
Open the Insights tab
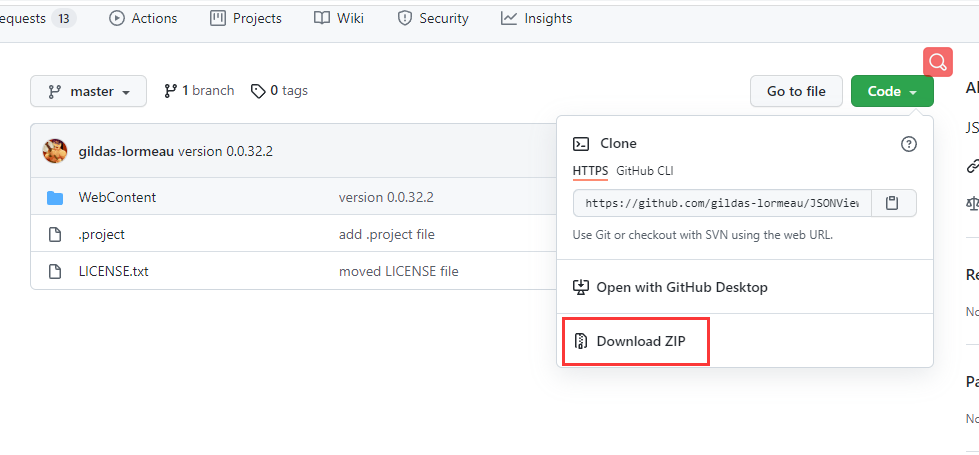[x=537, y=18]
